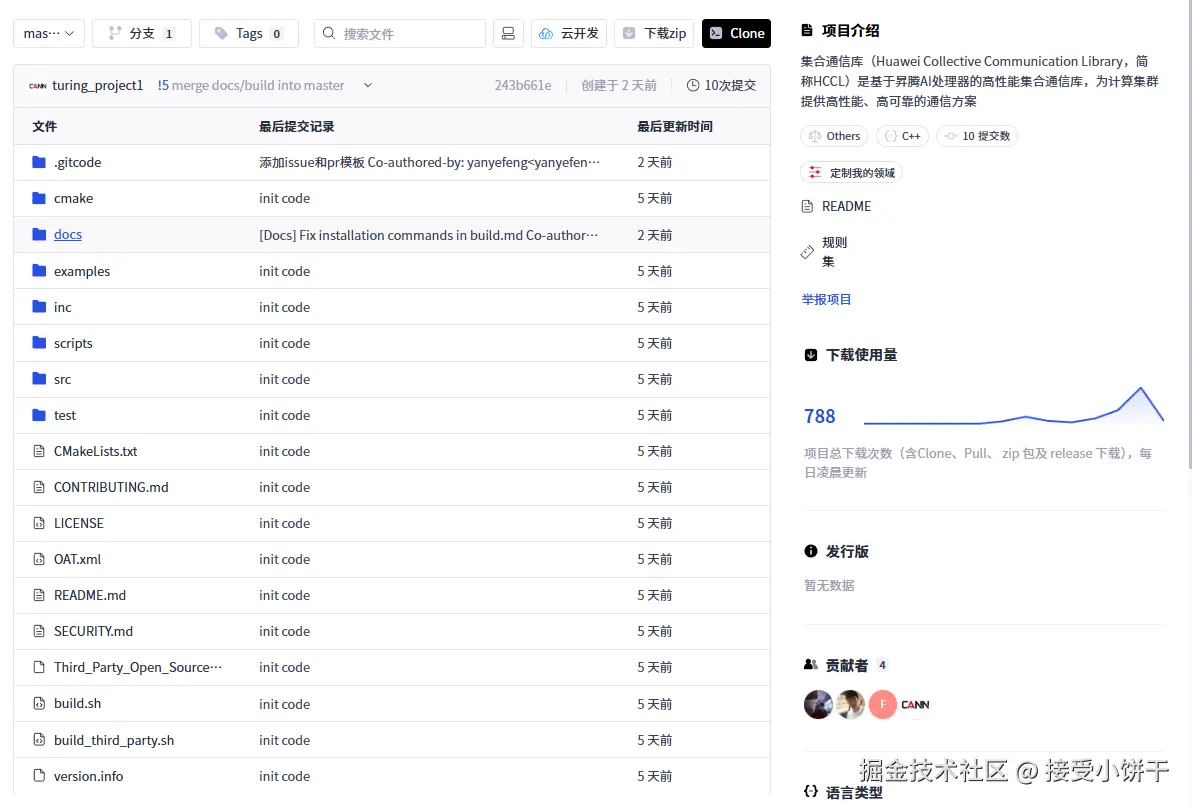Open the docs commit message about build.md

click(x=429, y=235)
